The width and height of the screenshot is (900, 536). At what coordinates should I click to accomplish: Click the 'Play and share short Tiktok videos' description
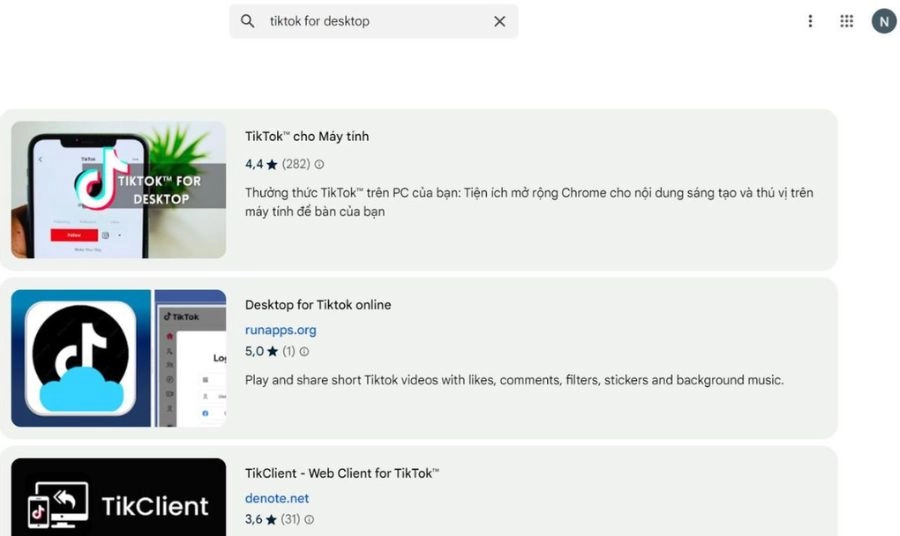click(514, 380)
